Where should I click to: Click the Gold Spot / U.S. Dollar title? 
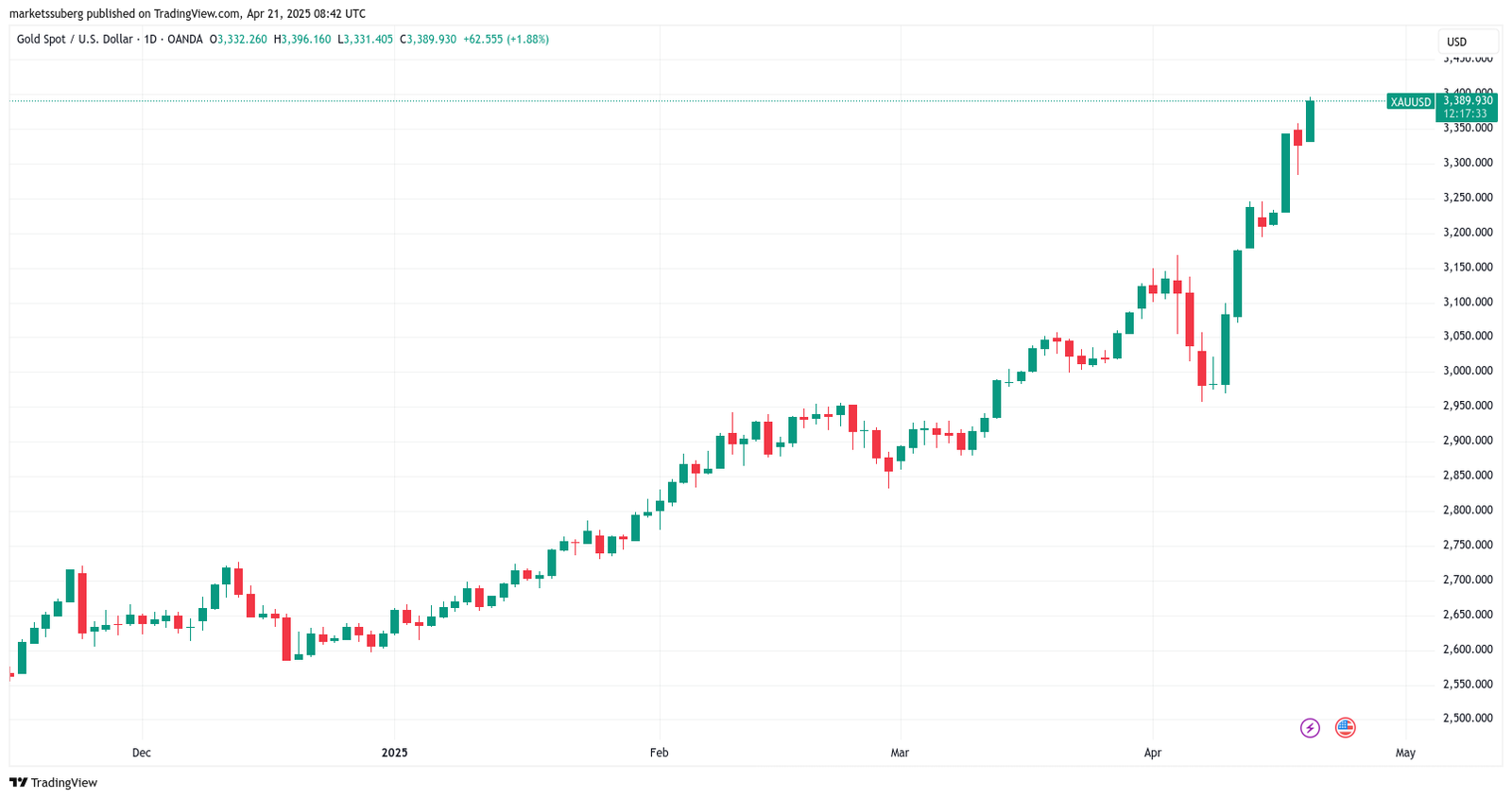click(75, 40)
